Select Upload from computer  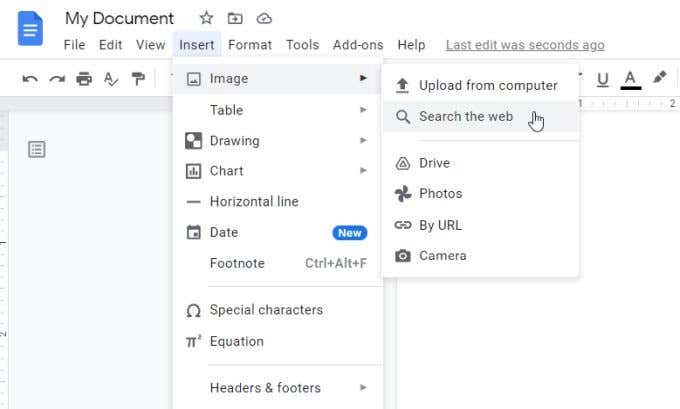click(x=488, y=86)
